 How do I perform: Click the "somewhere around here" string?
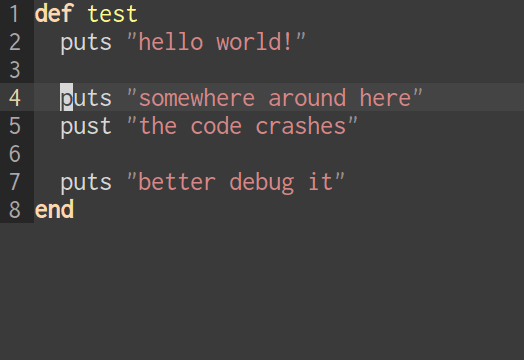(275, 98)
